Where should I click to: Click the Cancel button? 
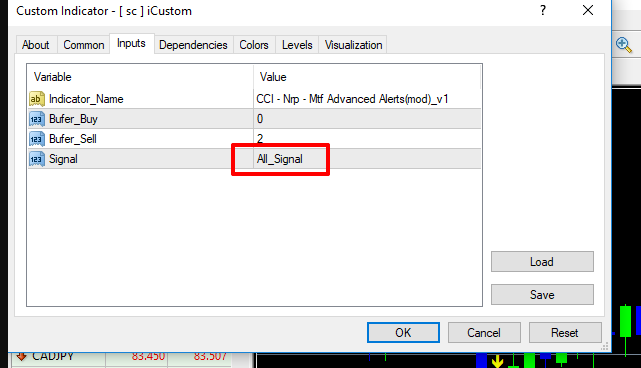tap(484, 333)
